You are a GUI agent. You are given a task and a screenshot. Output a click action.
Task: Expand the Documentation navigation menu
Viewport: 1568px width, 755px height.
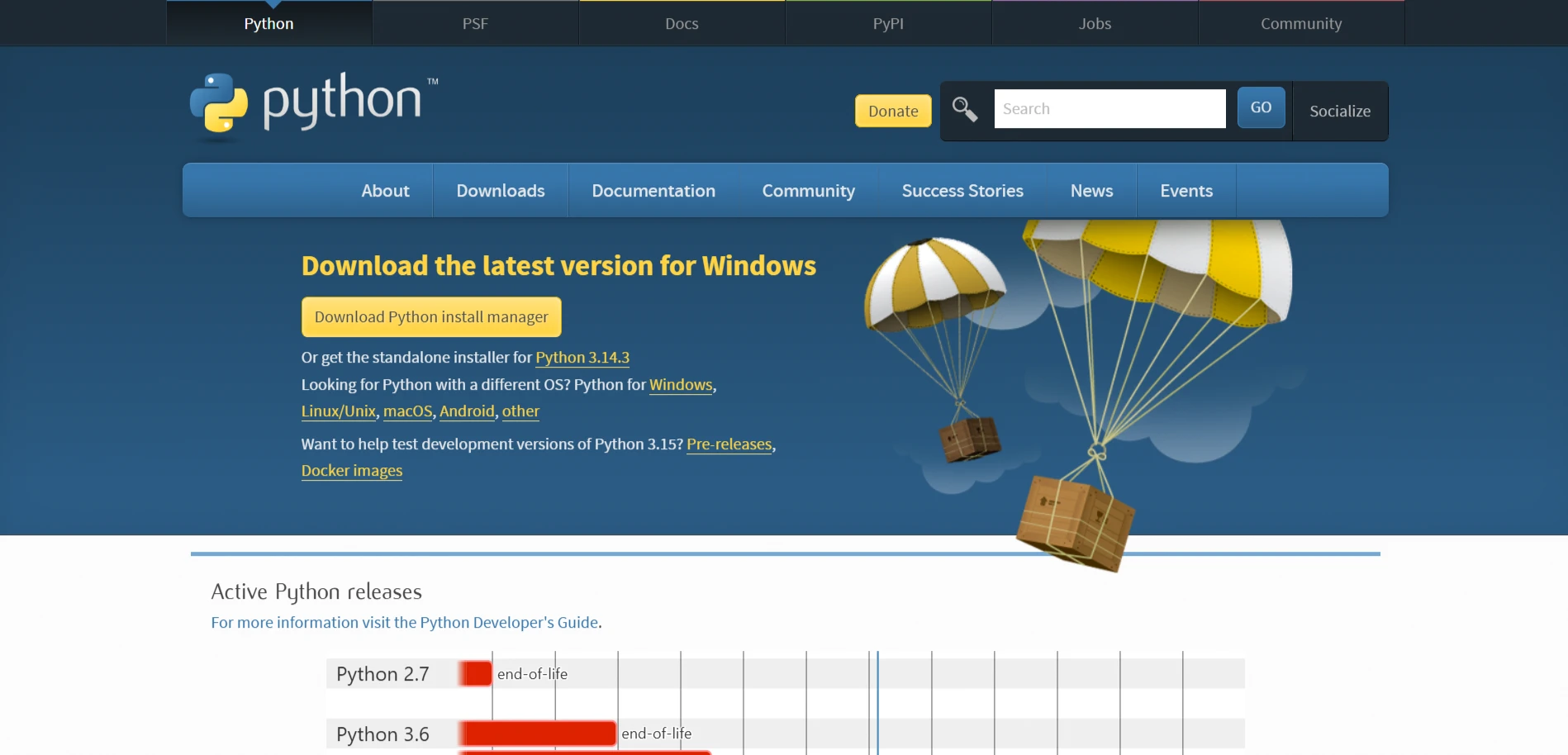(653, 191)
